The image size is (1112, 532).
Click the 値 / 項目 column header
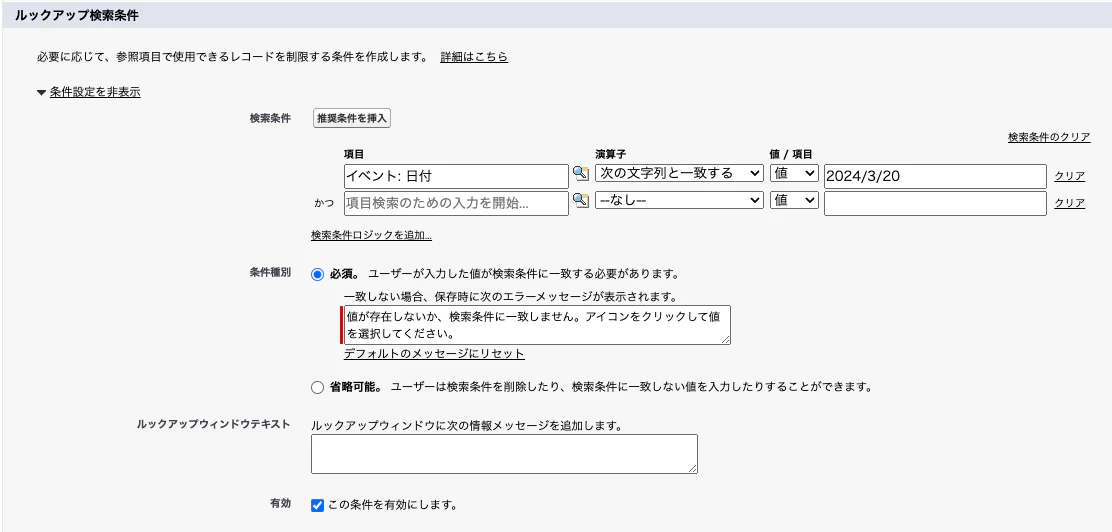(x=791, y=154)
